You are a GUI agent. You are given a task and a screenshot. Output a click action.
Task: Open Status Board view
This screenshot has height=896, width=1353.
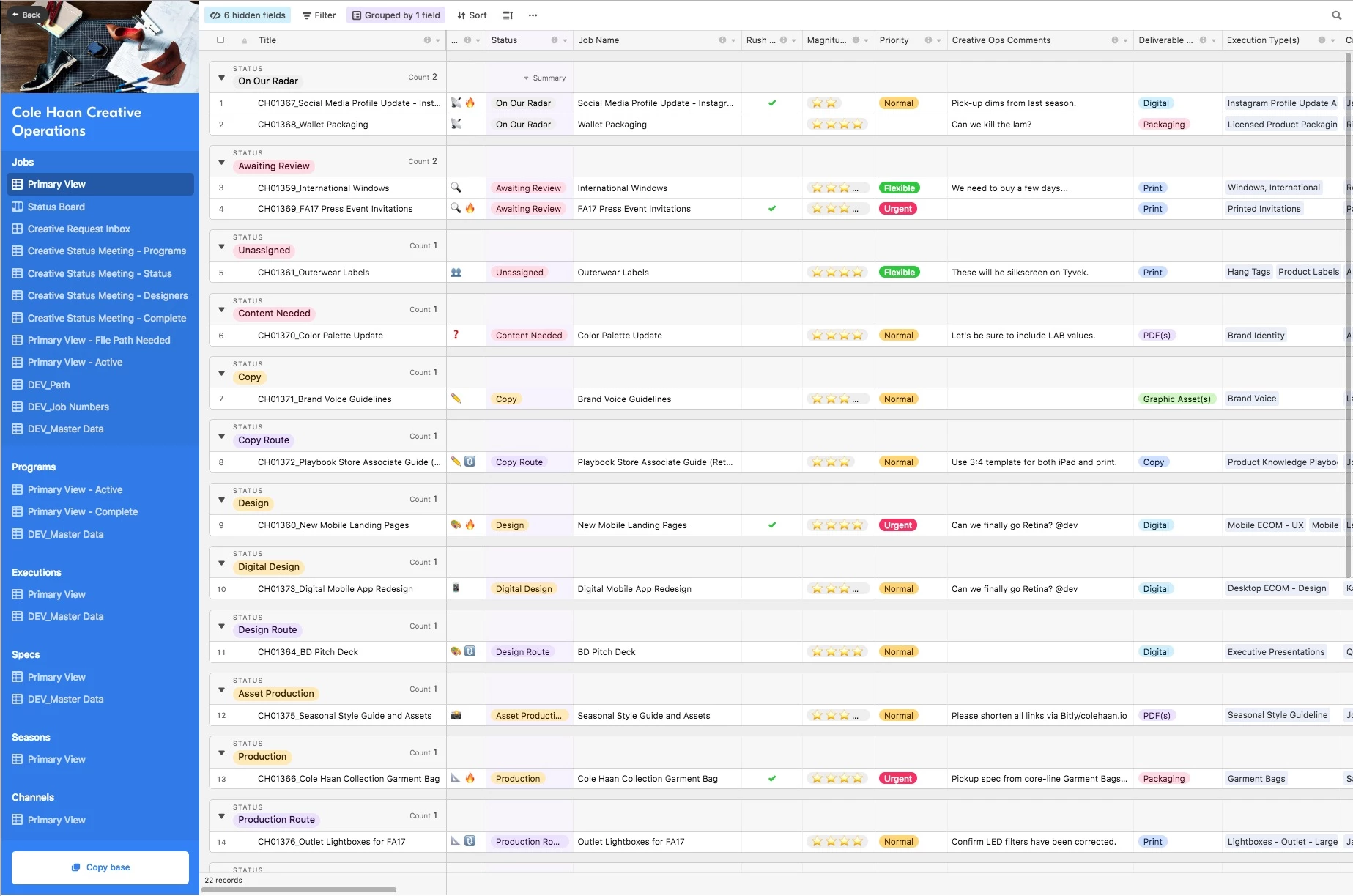coord(56,207)
